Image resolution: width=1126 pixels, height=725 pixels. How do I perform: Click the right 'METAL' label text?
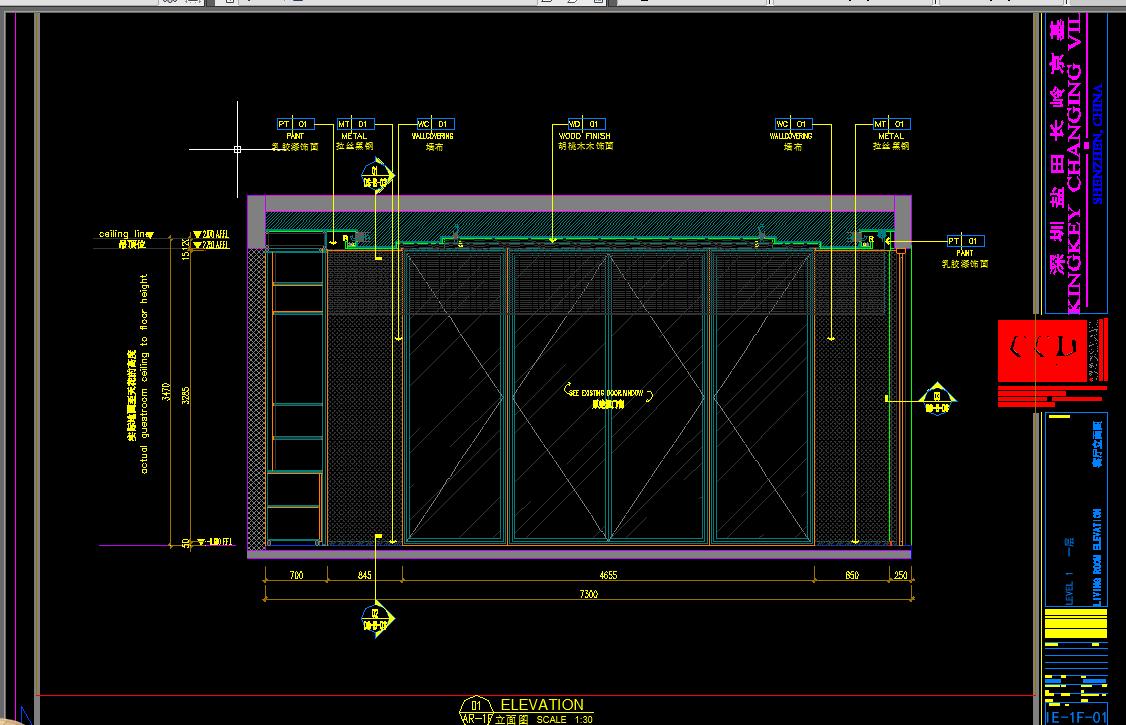tap(890, 136)
